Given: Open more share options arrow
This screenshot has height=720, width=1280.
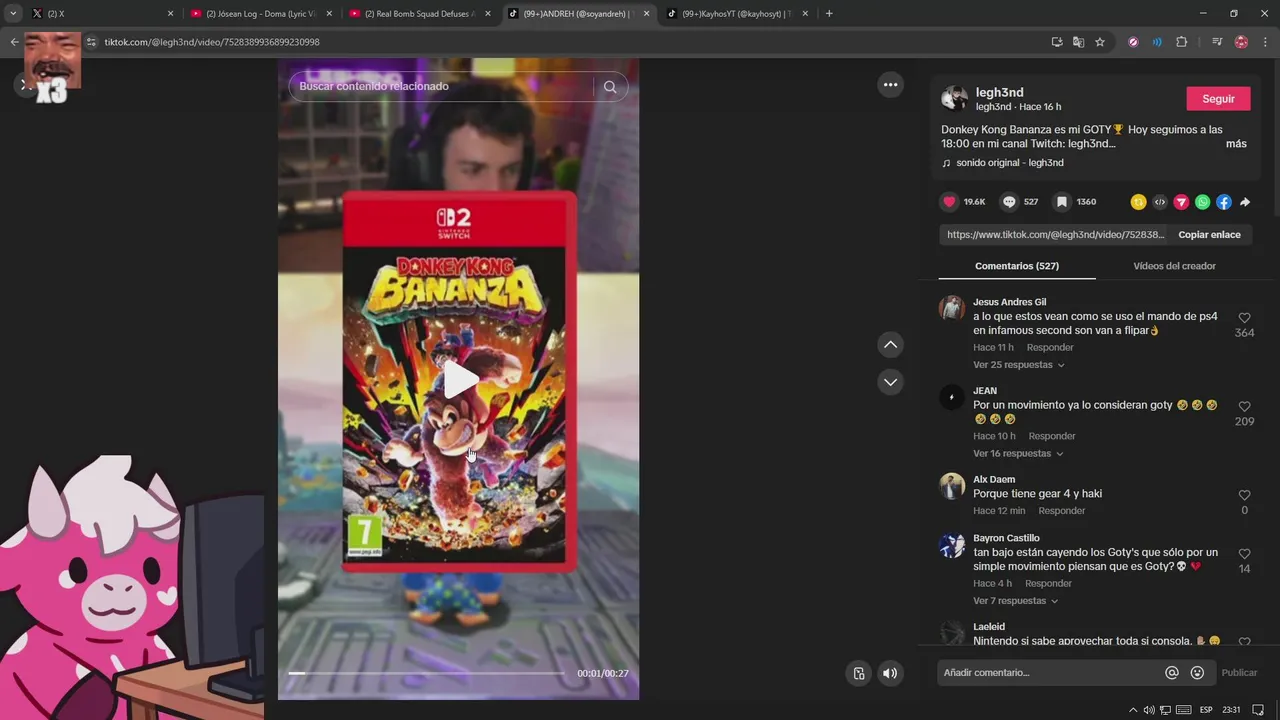Looking at the screenshot, I should 1245,202.
